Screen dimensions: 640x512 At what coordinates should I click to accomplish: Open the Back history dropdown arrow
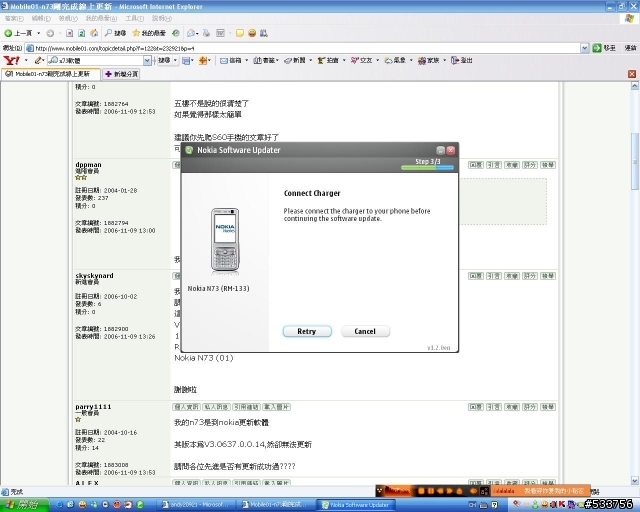tap(39, 33)
